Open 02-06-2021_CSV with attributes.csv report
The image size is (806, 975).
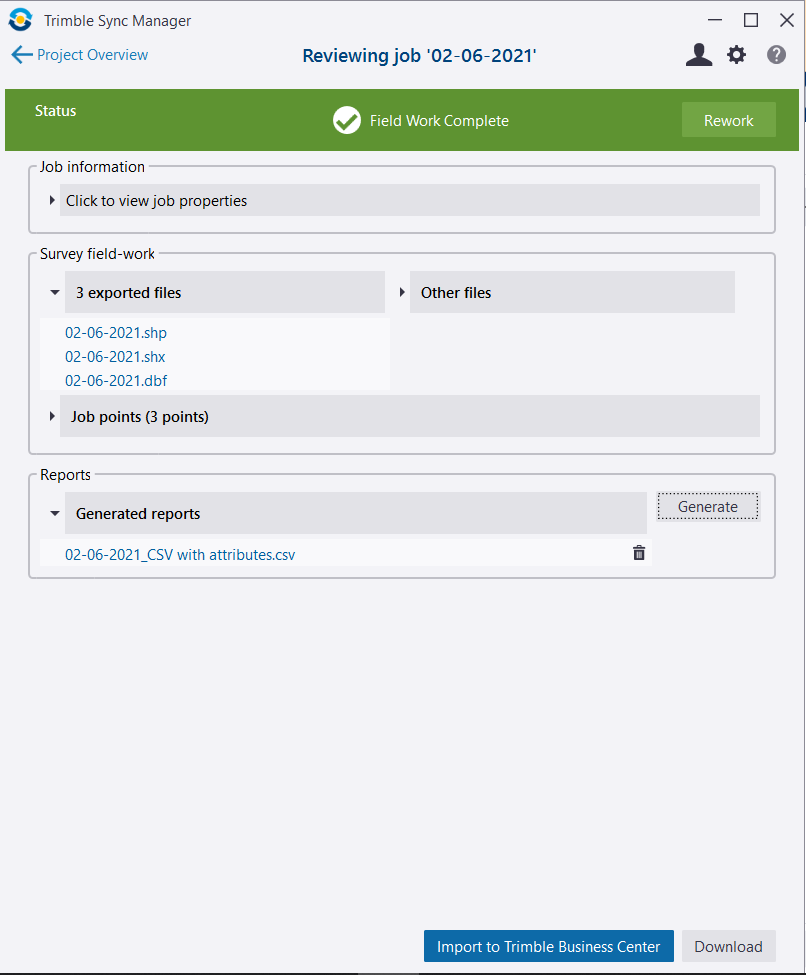180,555
